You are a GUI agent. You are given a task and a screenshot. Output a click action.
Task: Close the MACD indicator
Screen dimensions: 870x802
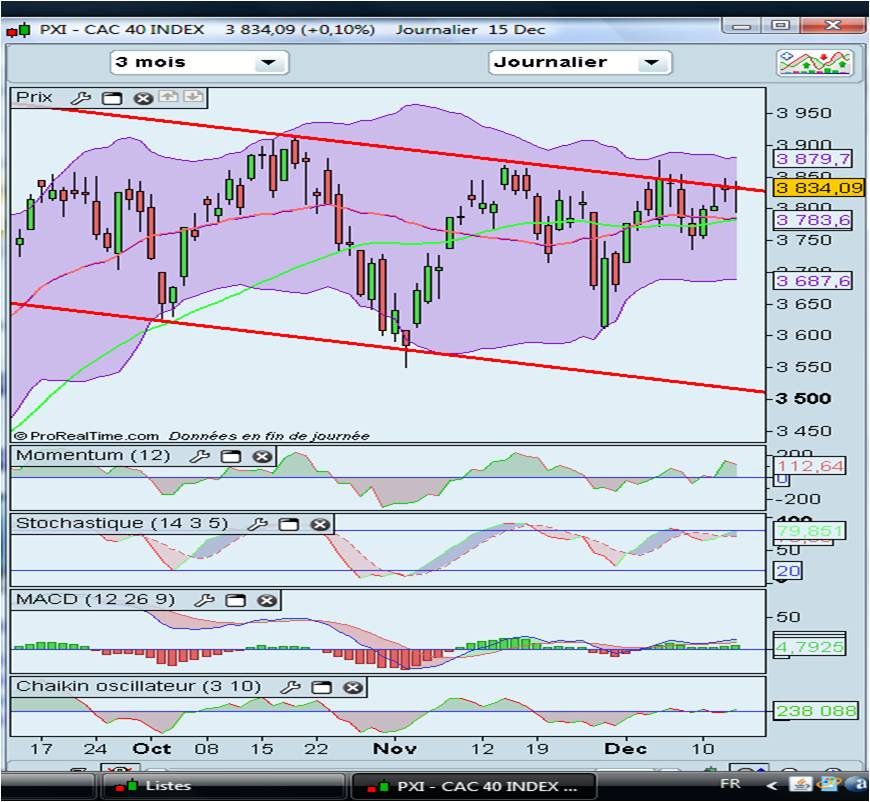pyautogui.click(x=267, y=600)
